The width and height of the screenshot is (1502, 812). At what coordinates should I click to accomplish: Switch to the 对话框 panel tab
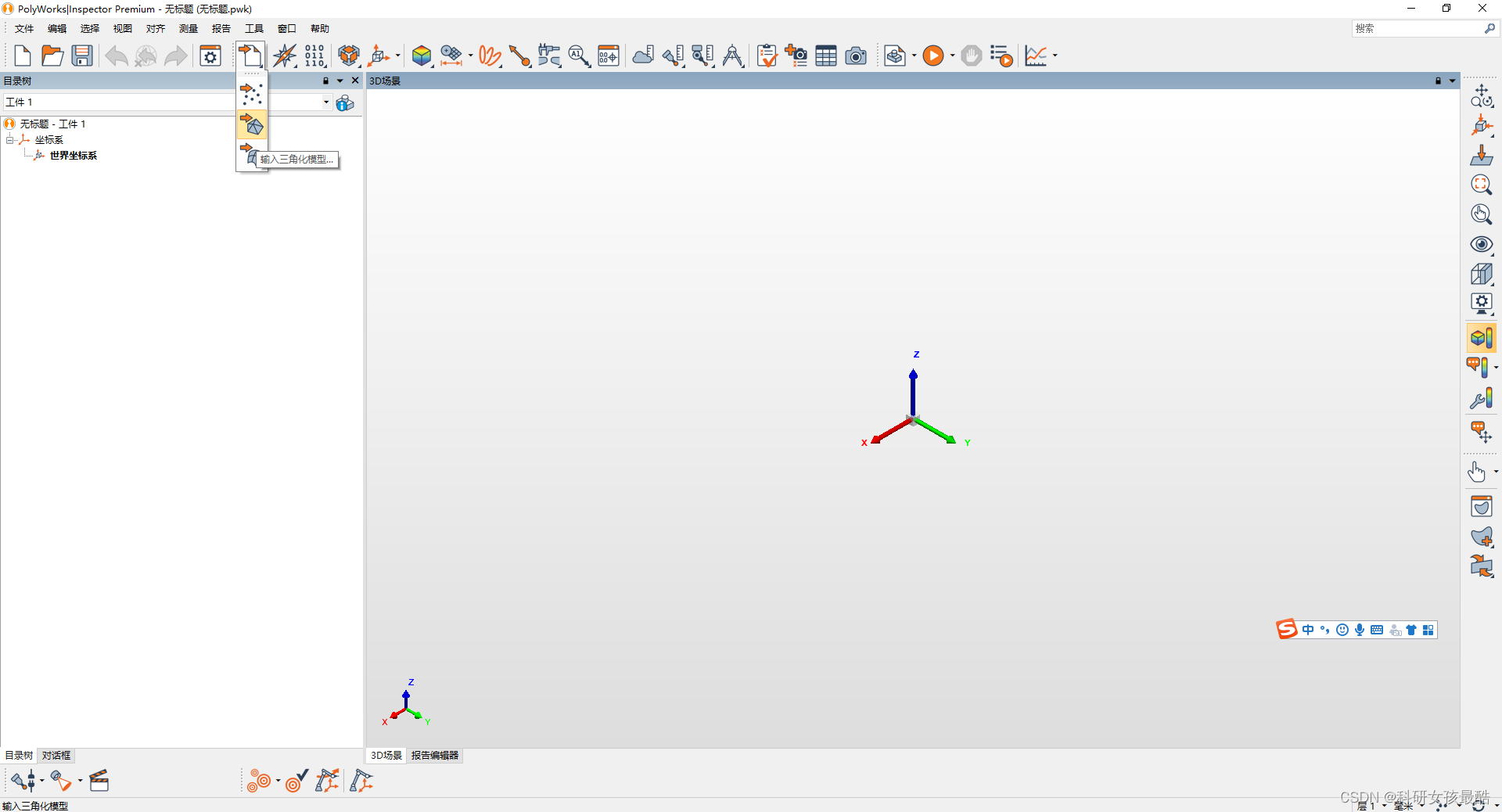56,756
